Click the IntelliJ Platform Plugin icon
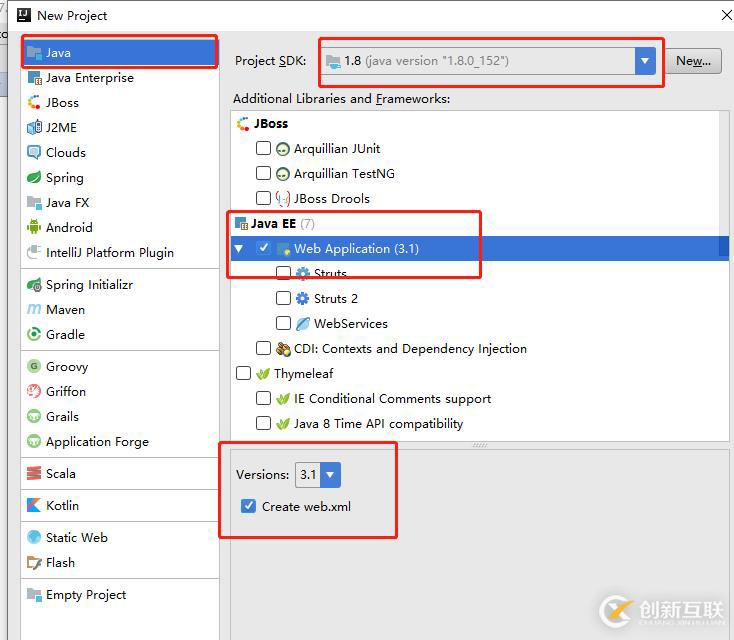 coord(34,252)
